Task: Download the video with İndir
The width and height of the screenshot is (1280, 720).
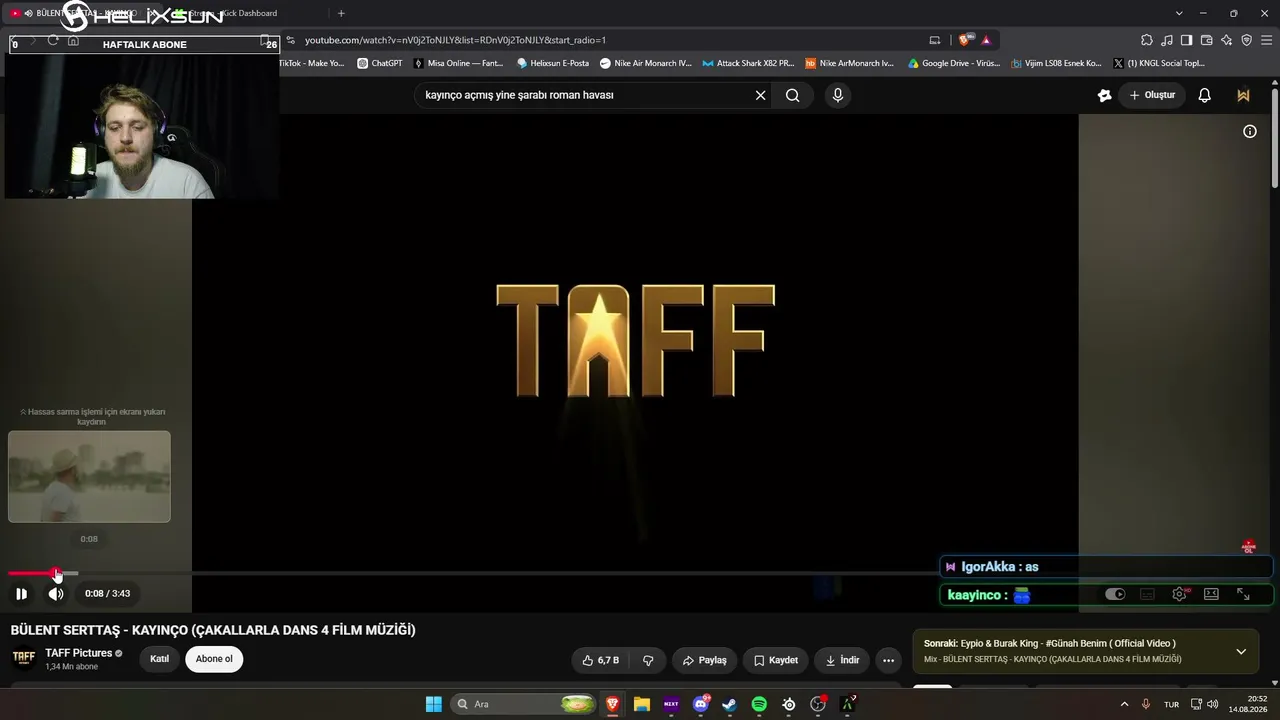Action: pos(841,660)
